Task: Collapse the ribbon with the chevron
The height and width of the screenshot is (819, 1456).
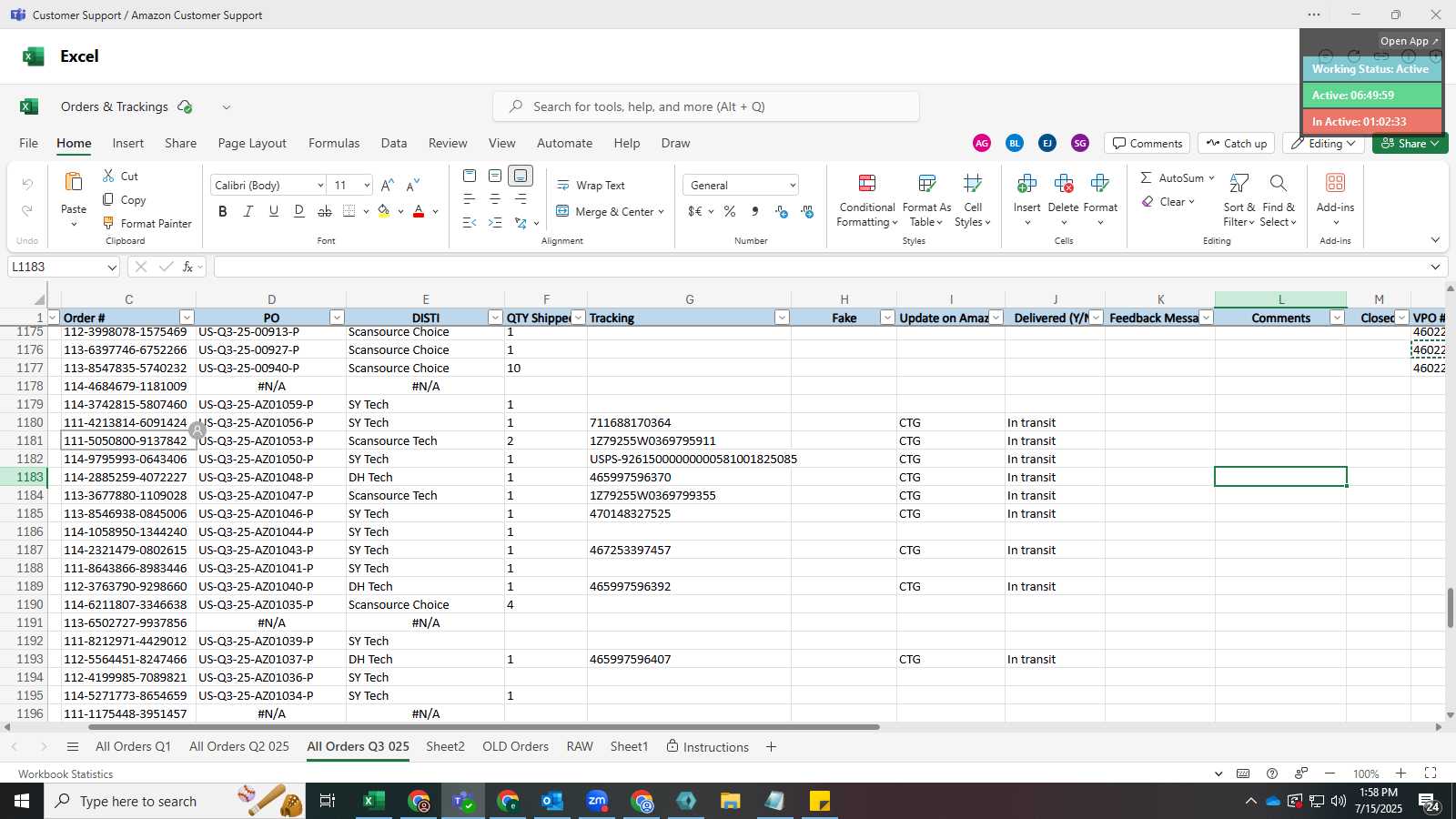Action: coord(1435,240)
